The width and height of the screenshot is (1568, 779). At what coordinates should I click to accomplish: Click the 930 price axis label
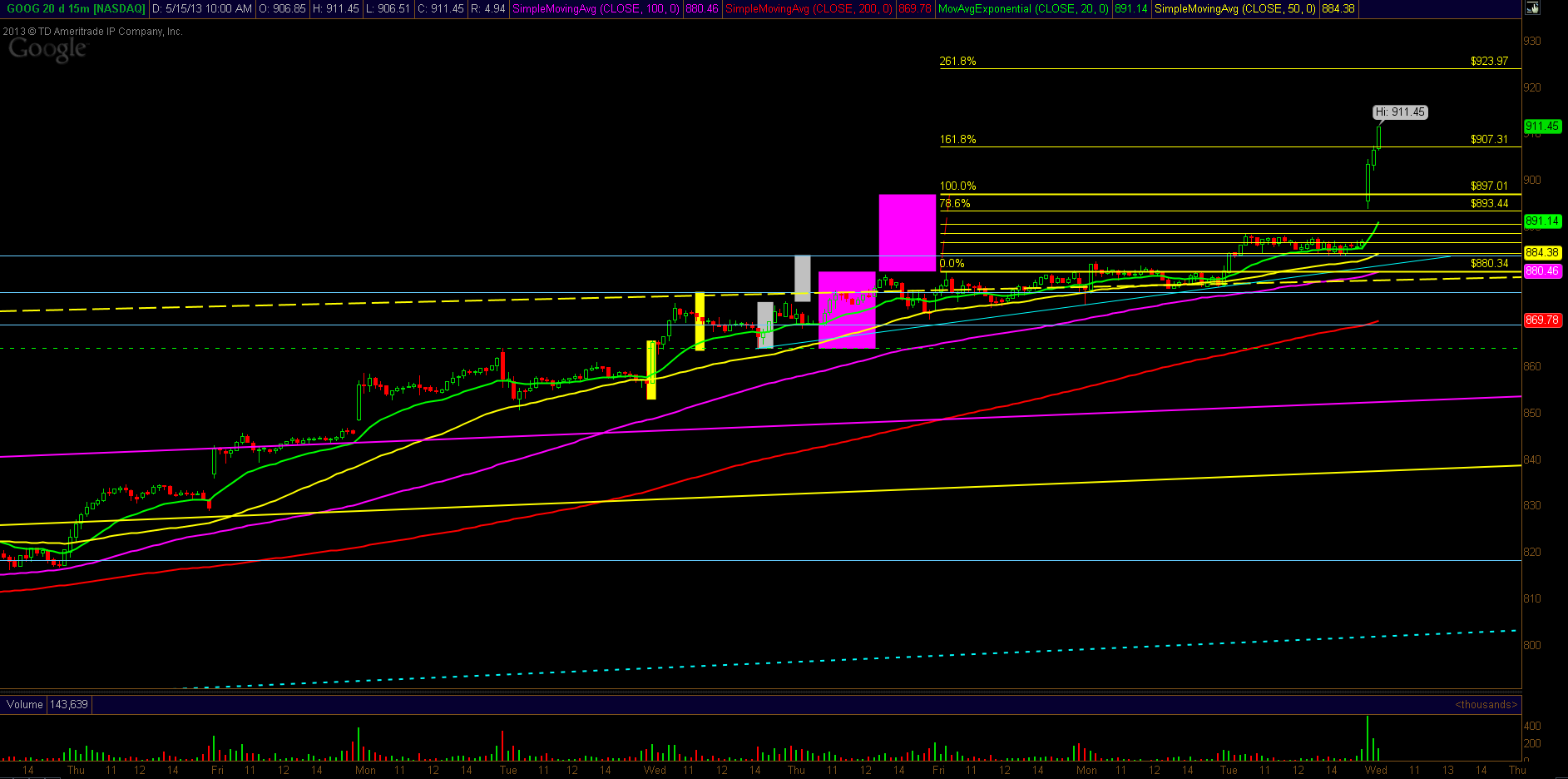[x=1531, y=42]
